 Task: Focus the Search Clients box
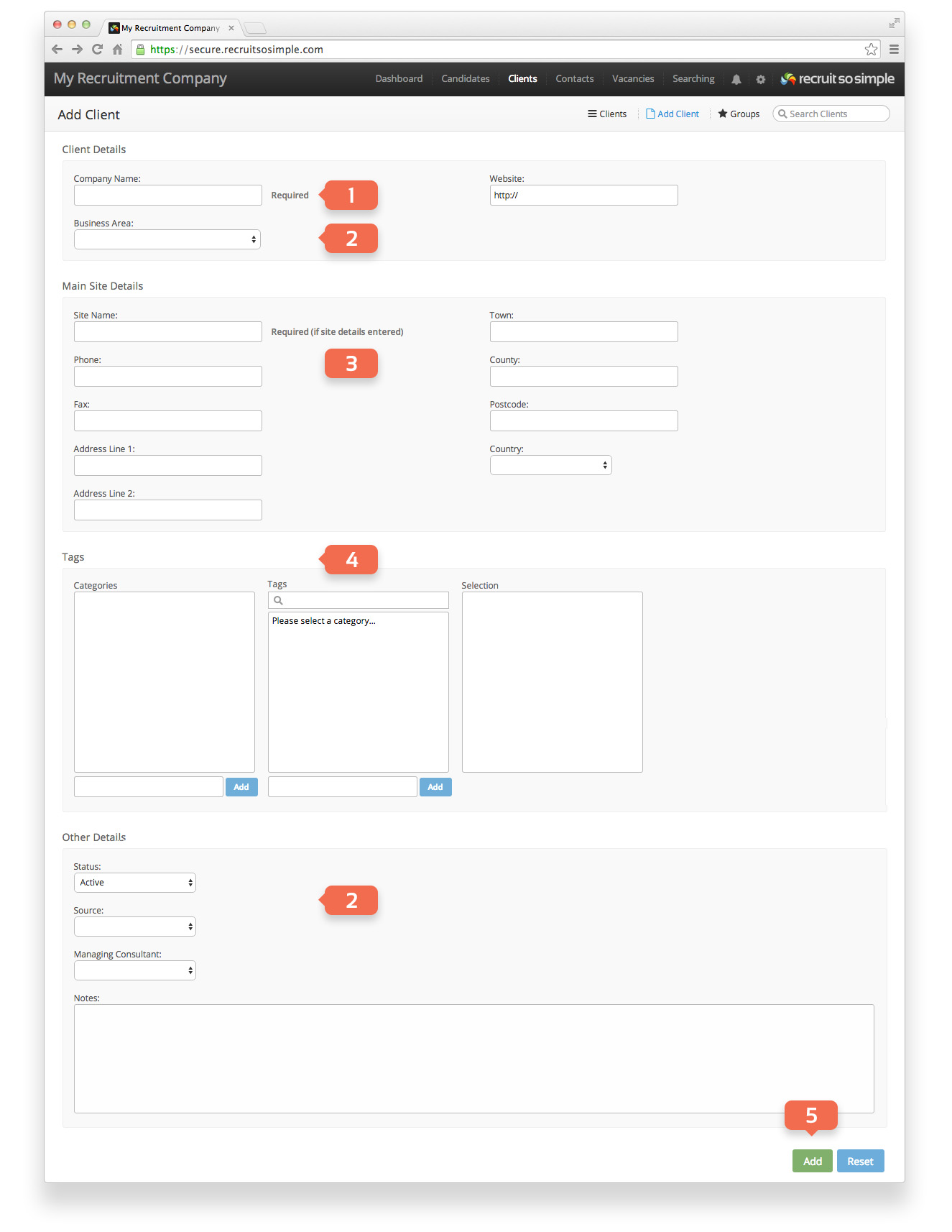tap(831, 114)
